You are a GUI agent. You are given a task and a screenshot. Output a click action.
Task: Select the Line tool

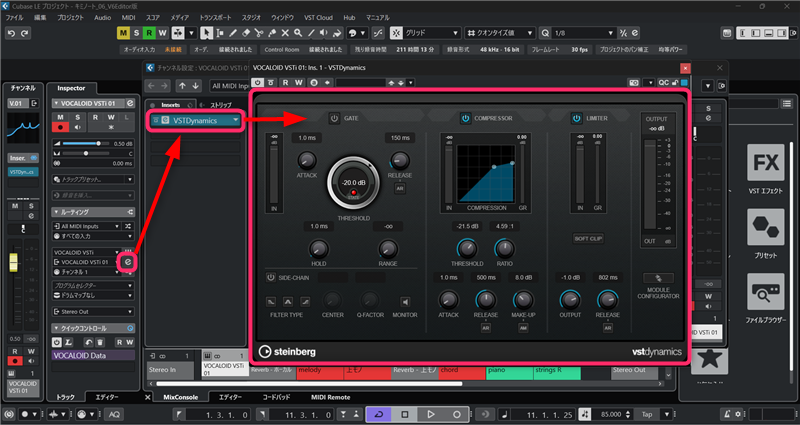click(x=311, y=33)
